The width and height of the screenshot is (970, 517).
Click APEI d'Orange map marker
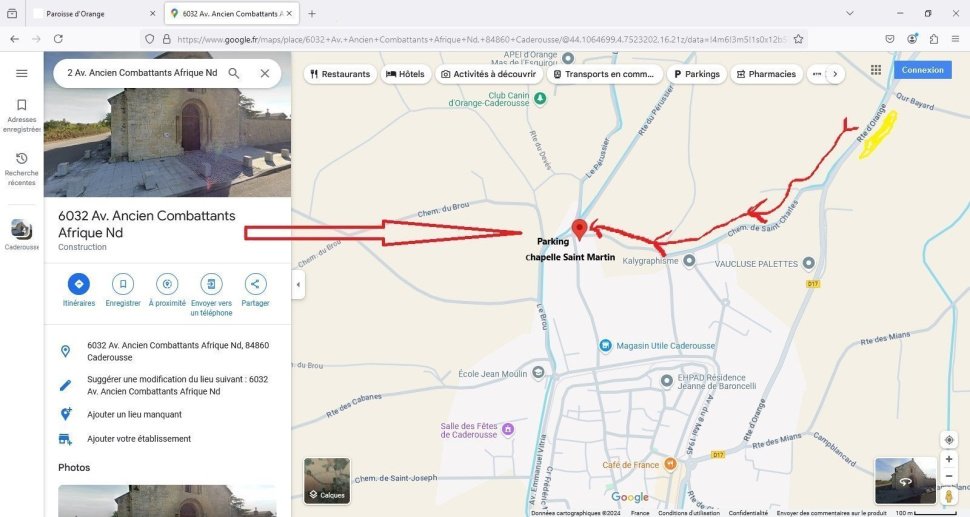[x=567, y=58]
